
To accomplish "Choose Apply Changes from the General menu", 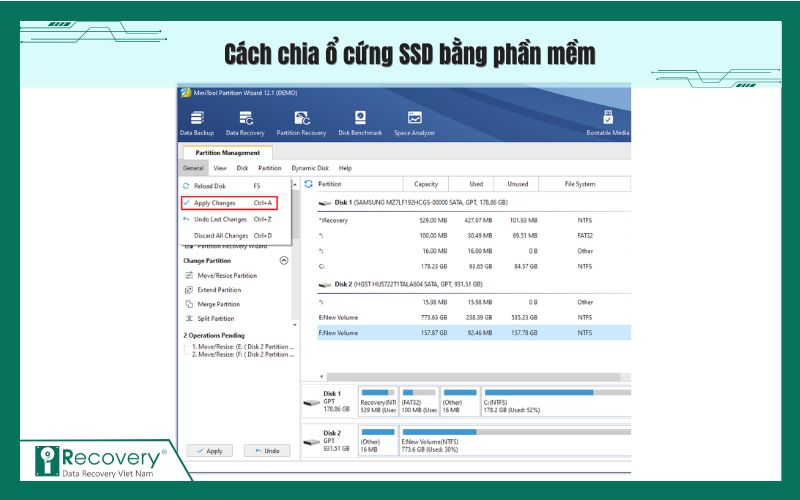I will coord(229,203).
